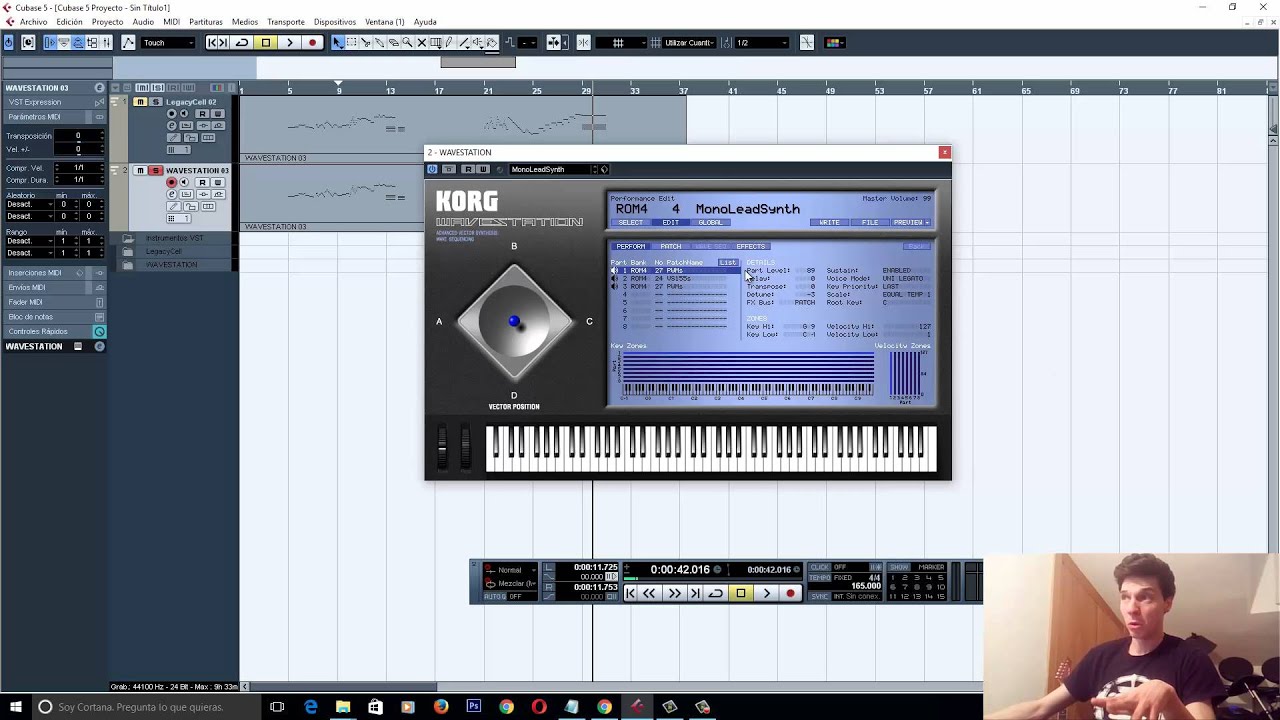The image size is (1280, 720).
Task: Select part 3 ROM4 27 PWMs row
Action: pyautogui.click(x=675, y=286)
